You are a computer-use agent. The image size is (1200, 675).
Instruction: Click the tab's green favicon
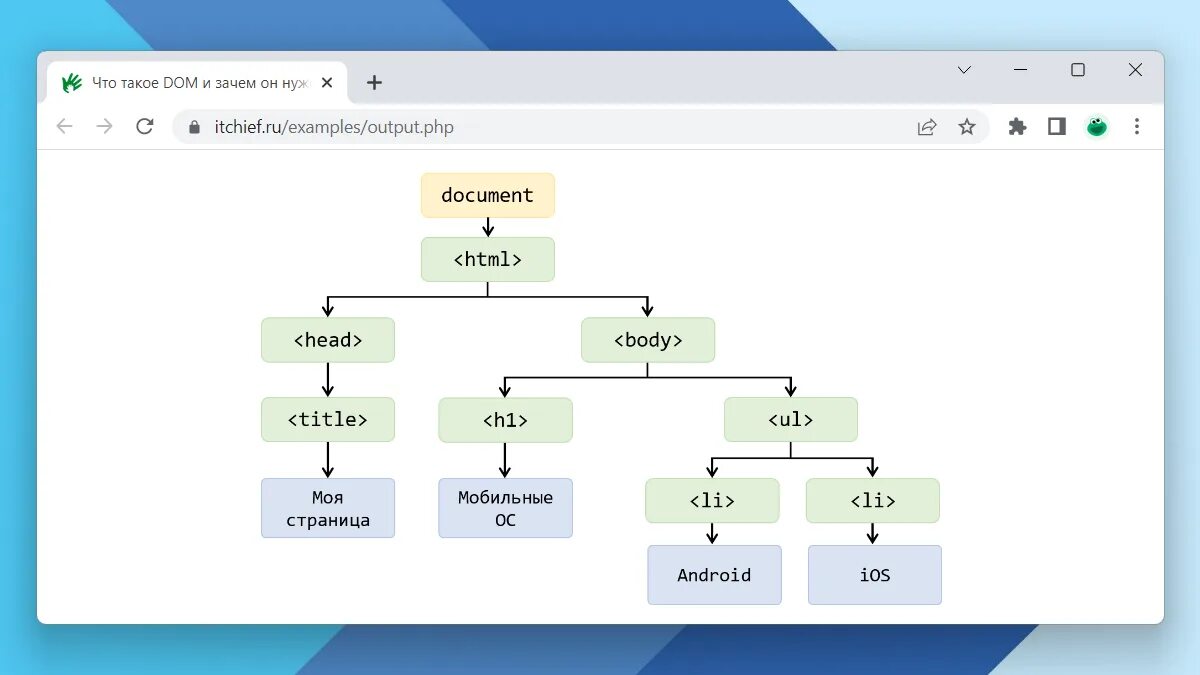pyautogui.click(x=72, y=83)
